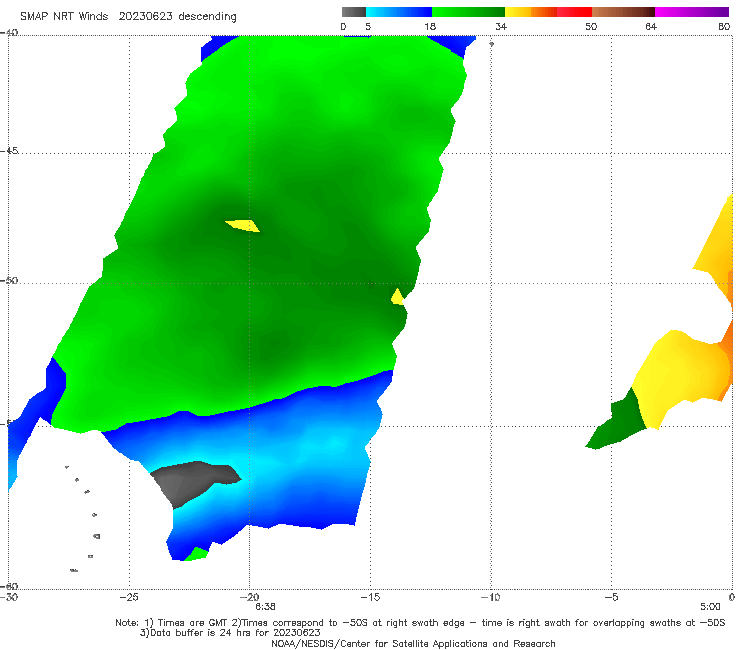Click the color bar label "64"

(651, 26)
